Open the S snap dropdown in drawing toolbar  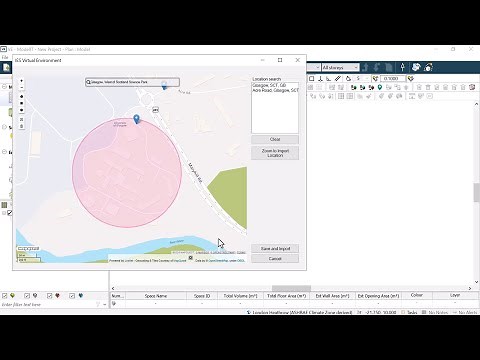point(362,79)
